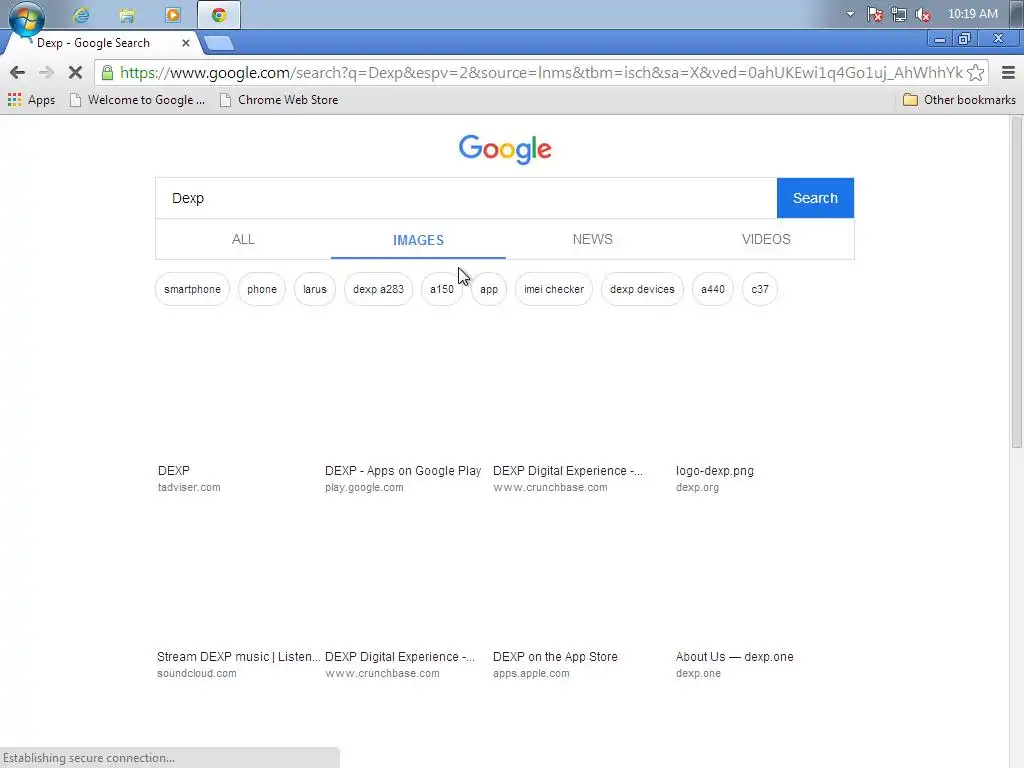
Task: Filter by app chip
Action: 488,289
